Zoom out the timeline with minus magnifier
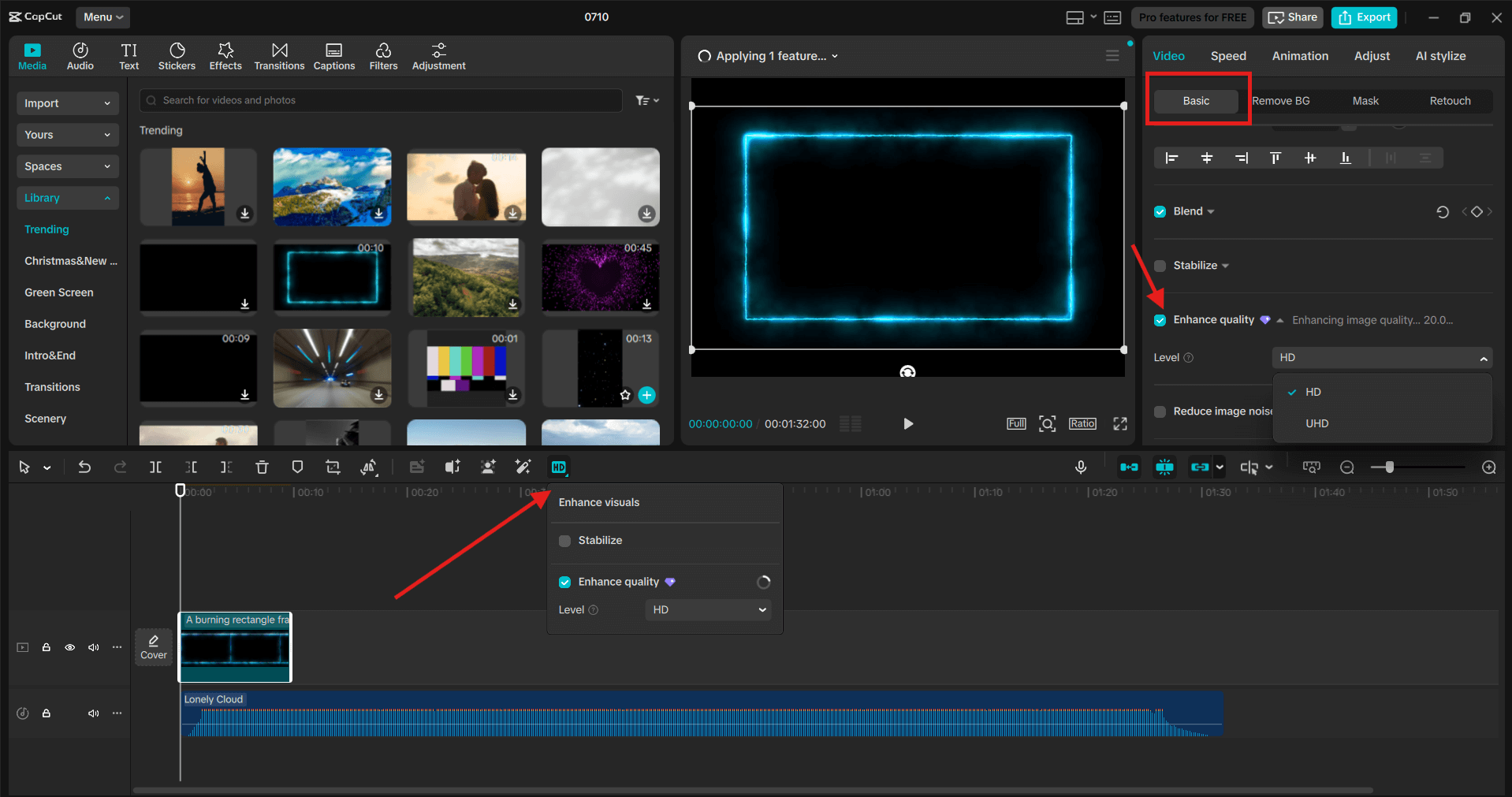The height and width of the screenshot is (797, 1512). coord(1347,467)
